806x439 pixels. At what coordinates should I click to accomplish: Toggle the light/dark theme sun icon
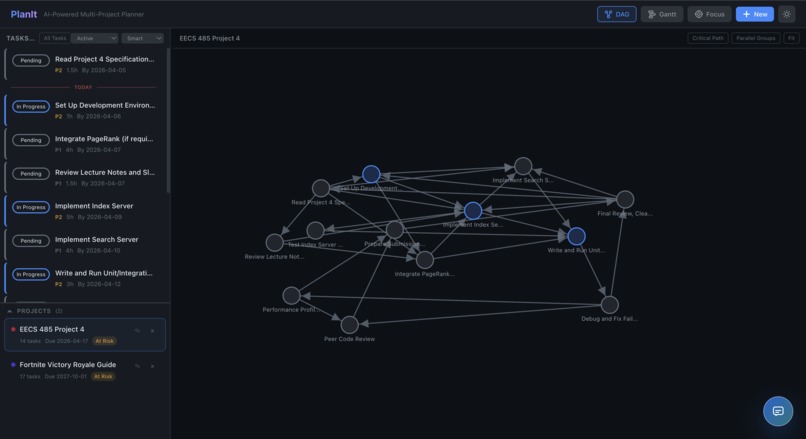tap(786, 14)
